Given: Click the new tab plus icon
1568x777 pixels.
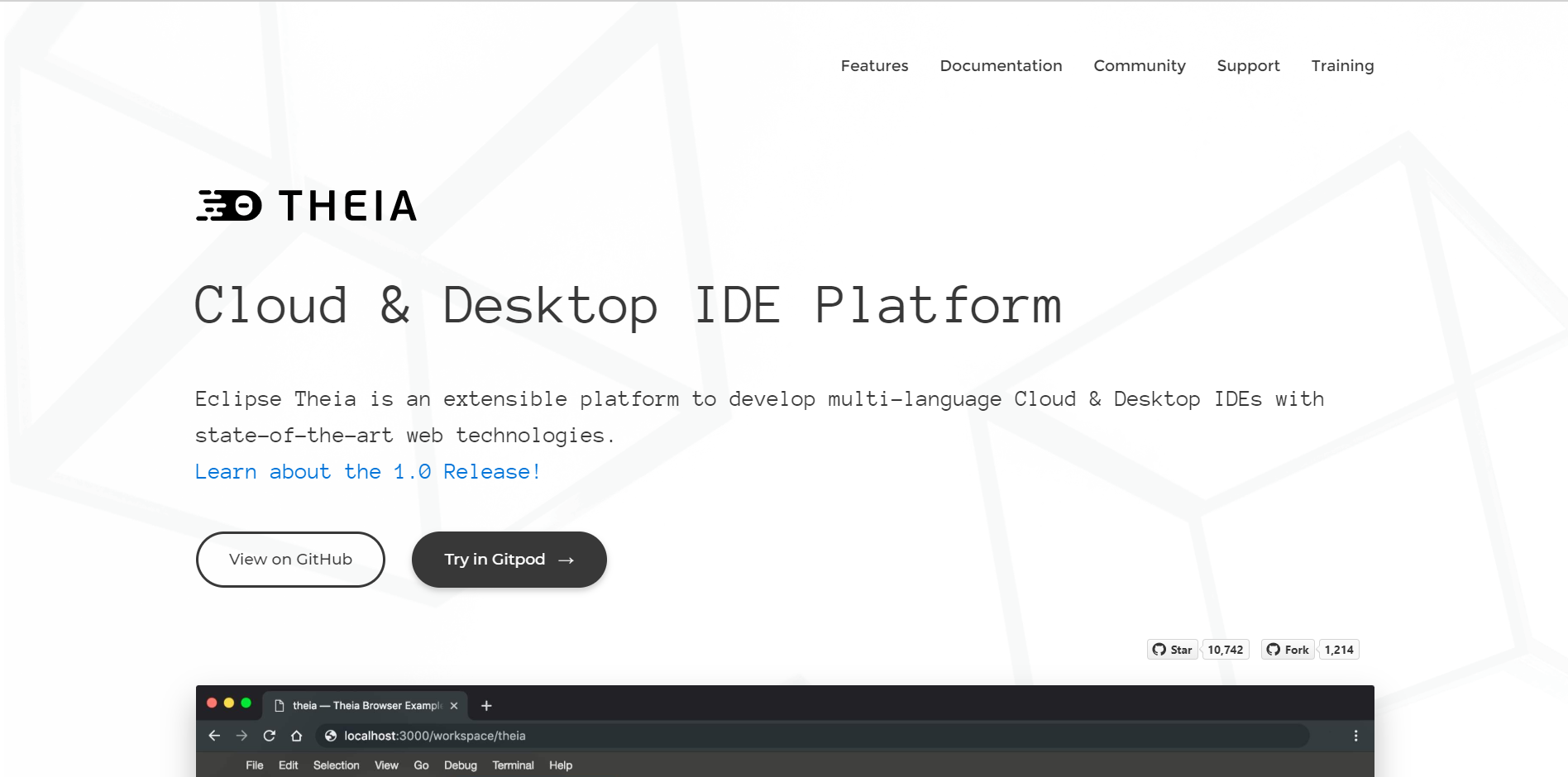Looking at the screenshot, I should pos(486,706).
